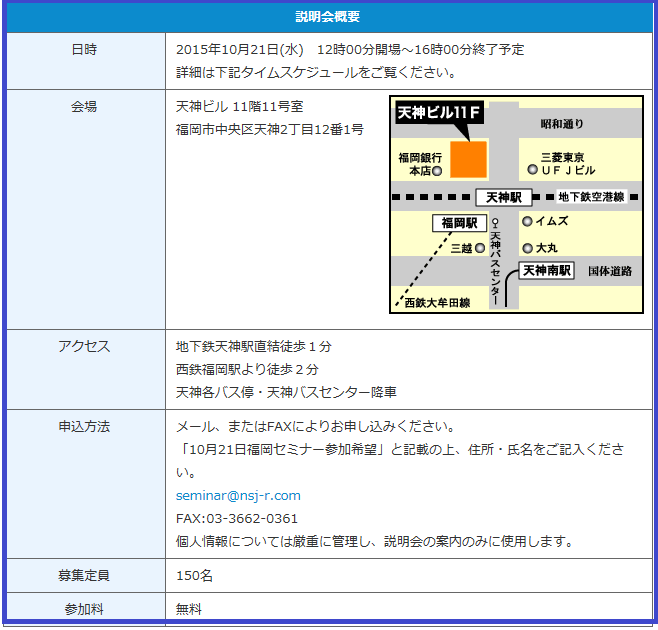Click the 天神ビル11F callout on map
Screen dimensions: 658x630
click(439, 112)
